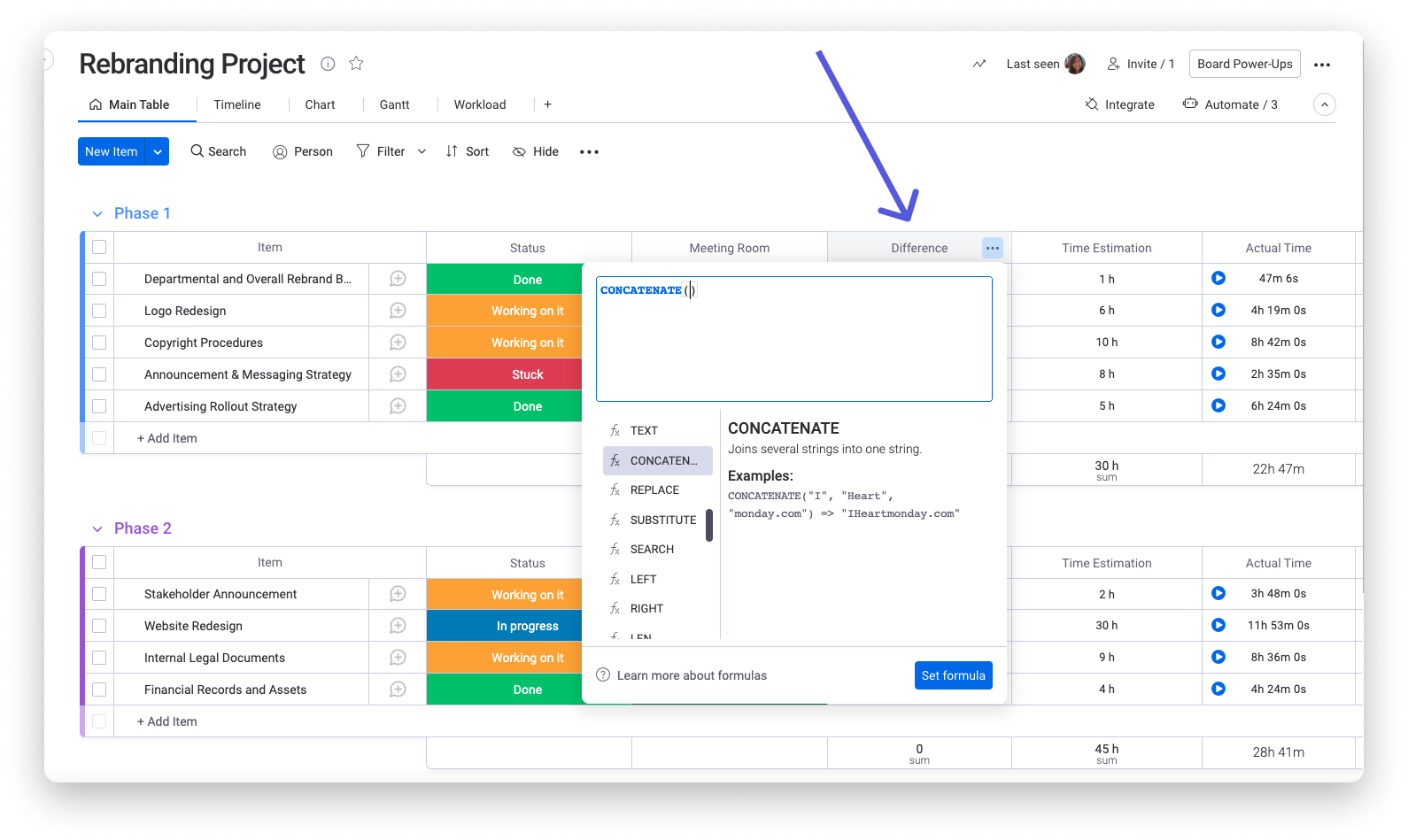Viewport: 1408px width, 840px height.
Task: Click the Last seen avatar
Action: (x=1075, y=64)
